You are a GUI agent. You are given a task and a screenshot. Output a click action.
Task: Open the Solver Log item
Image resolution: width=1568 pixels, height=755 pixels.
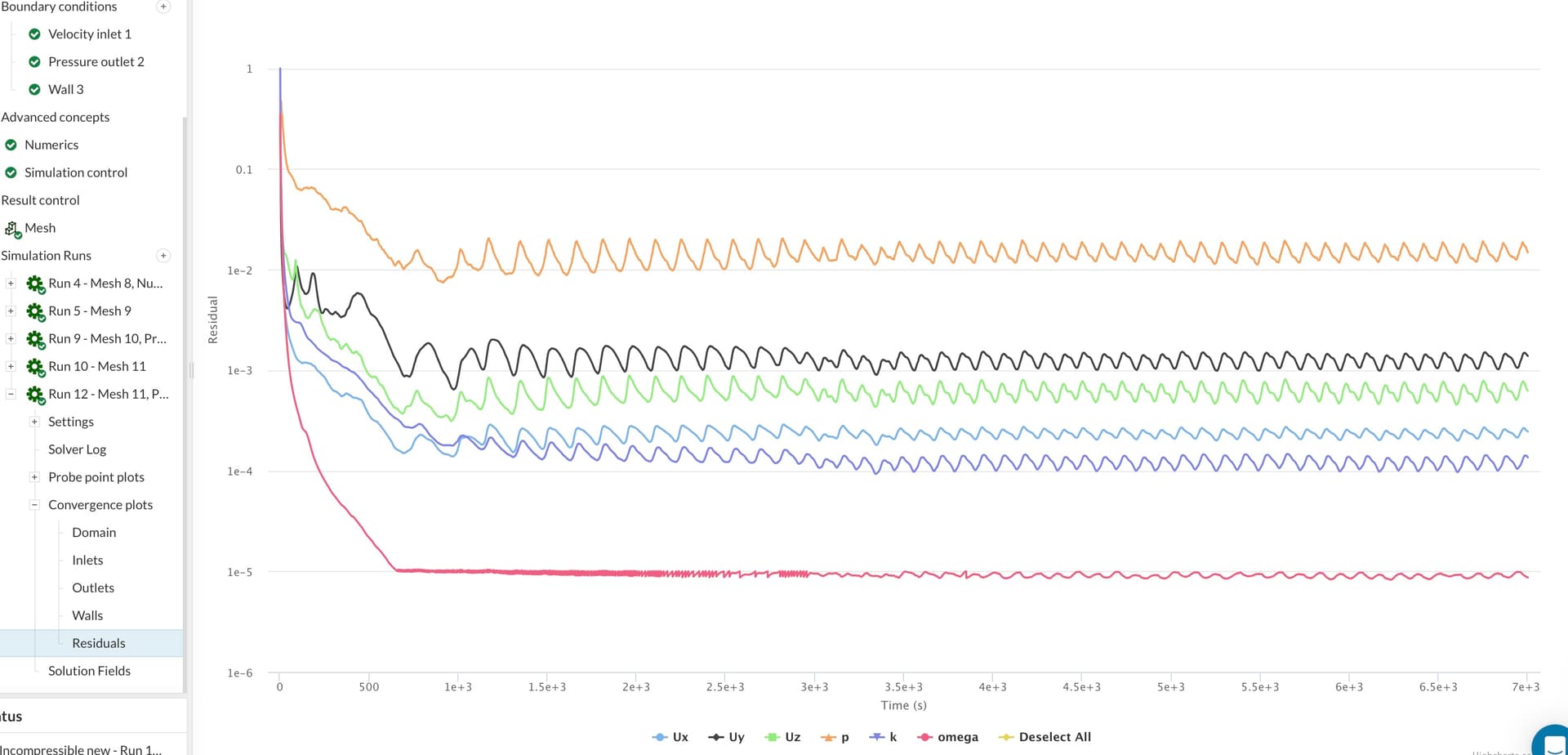(77, 449)
